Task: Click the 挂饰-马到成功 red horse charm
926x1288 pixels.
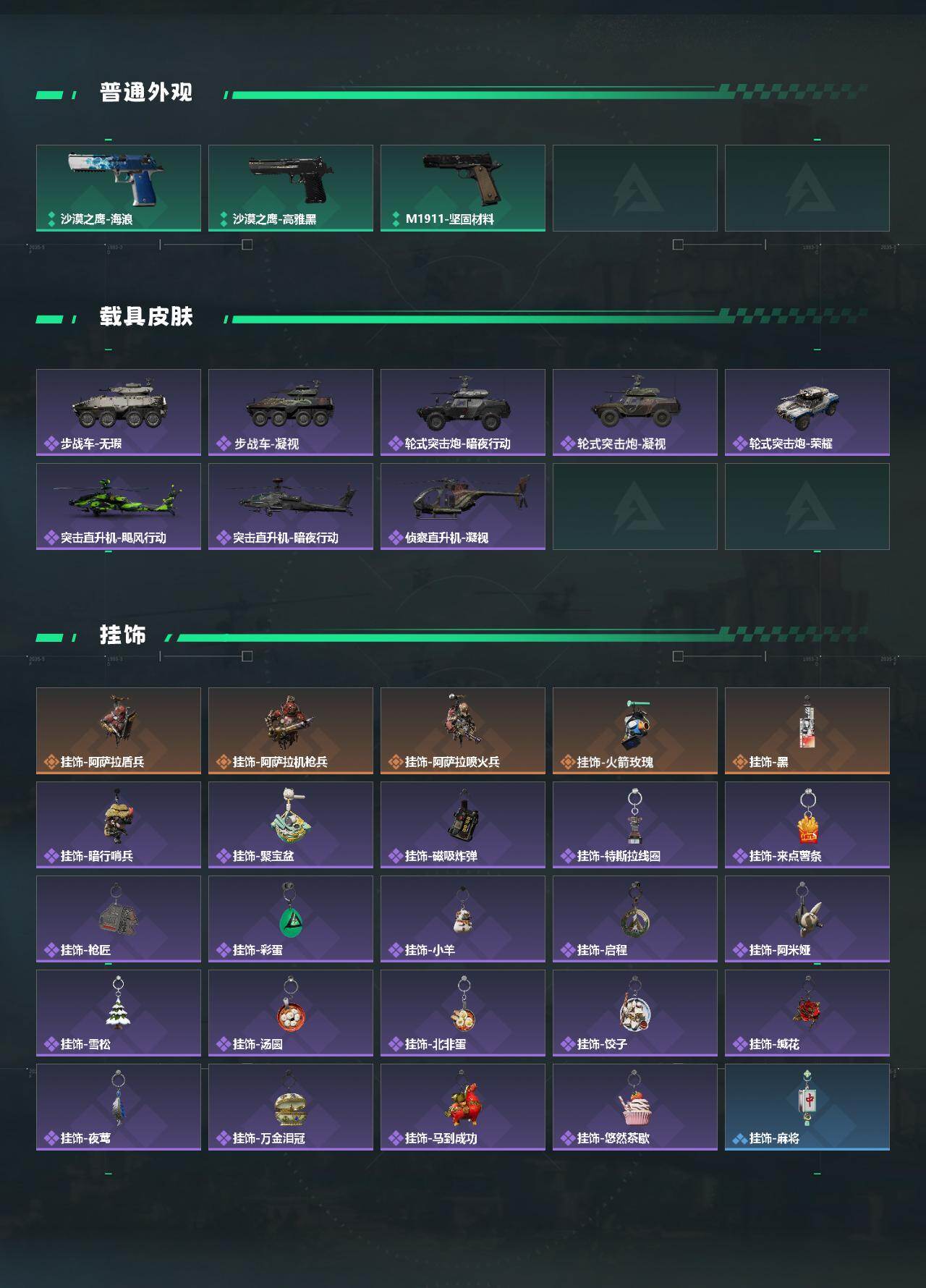Action: (463, 1107)
